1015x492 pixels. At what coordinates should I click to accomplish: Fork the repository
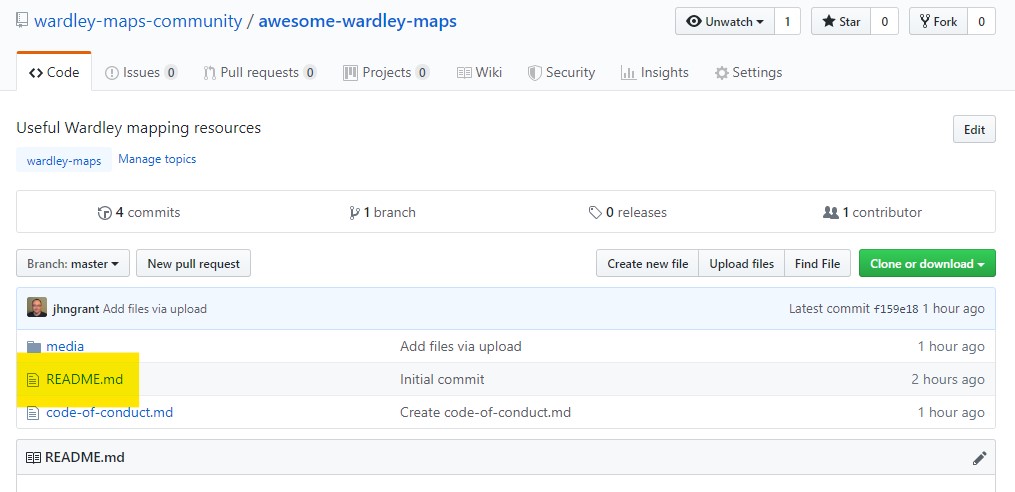pyautogui.click(x=939, y=21)
